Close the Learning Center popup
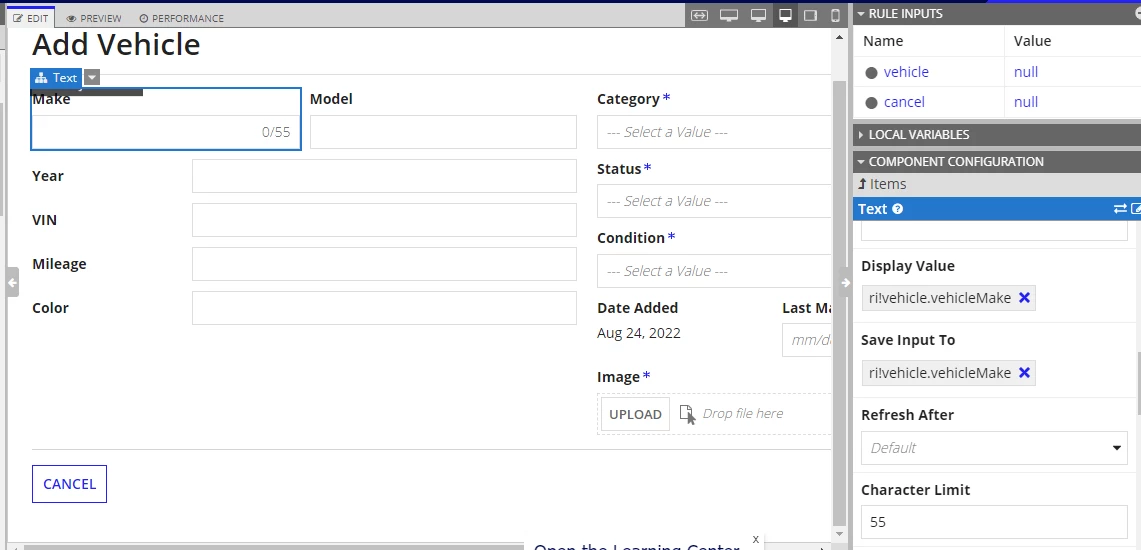The width and height of the screenshot is (1141, 550). [x=755, y=539]
